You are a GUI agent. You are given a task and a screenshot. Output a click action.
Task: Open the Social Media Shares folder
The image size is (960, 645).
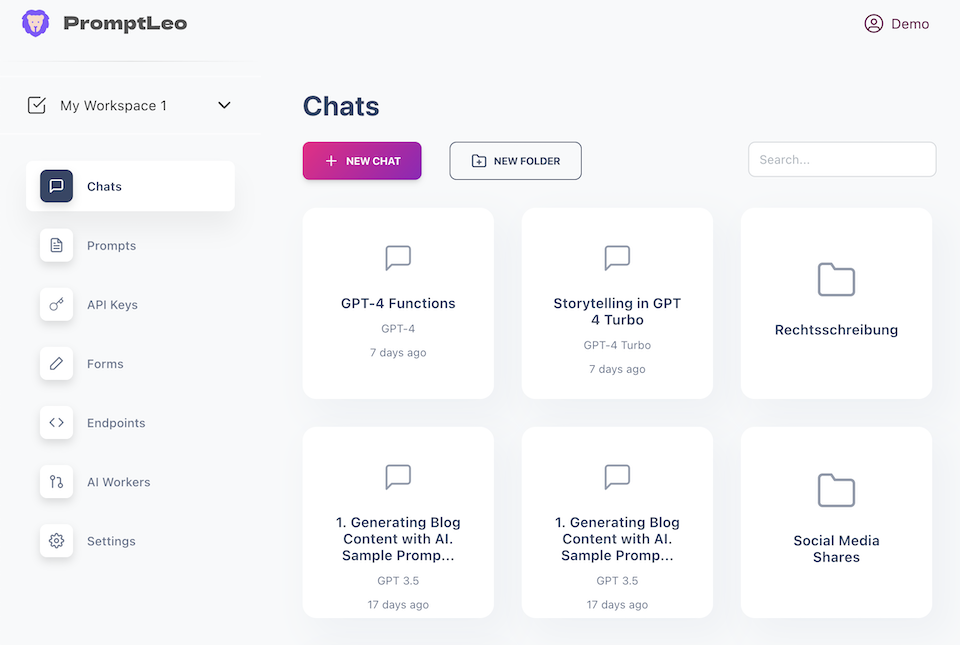(836, 522)
